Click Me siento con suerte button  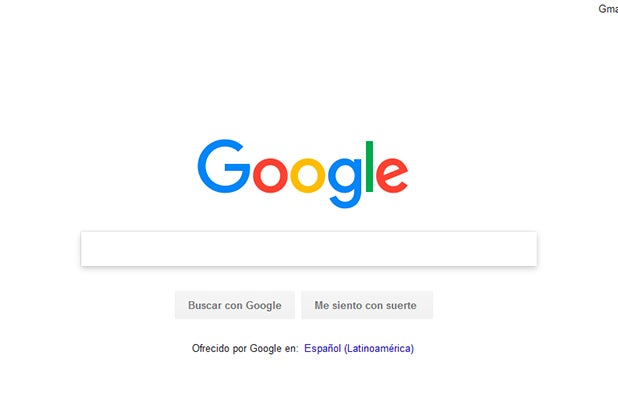[x=367, y=305]
